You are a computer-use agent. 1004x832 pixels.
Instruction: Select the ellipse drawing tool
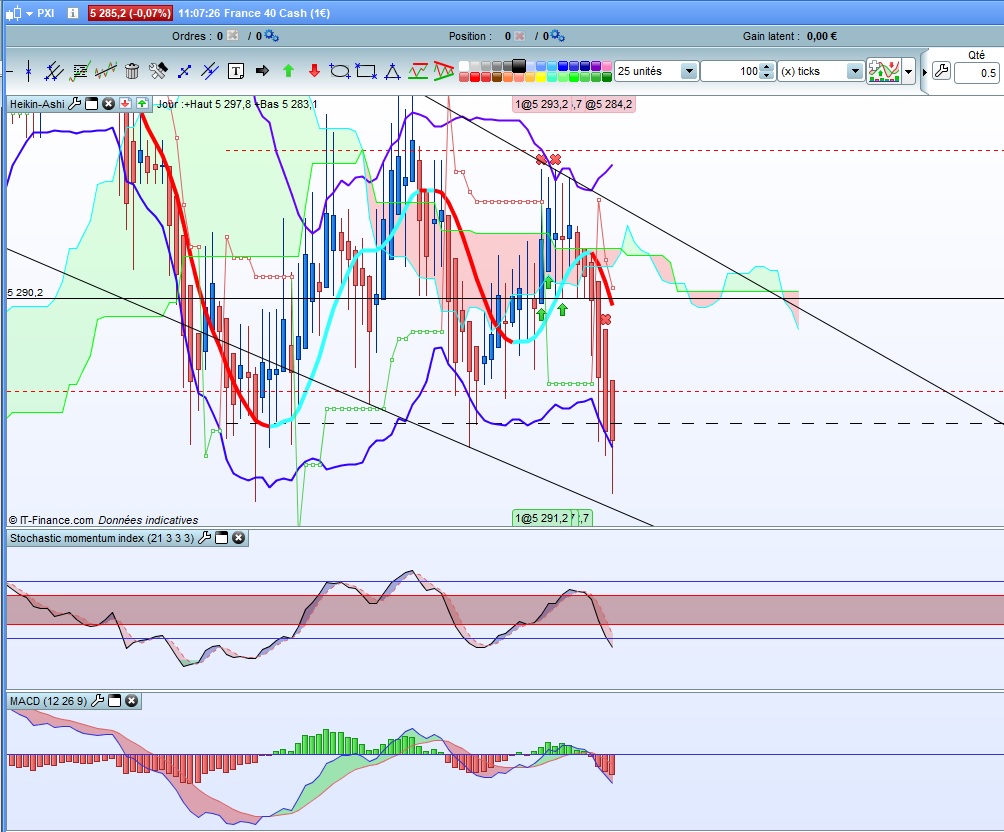(x=339, y=71)
